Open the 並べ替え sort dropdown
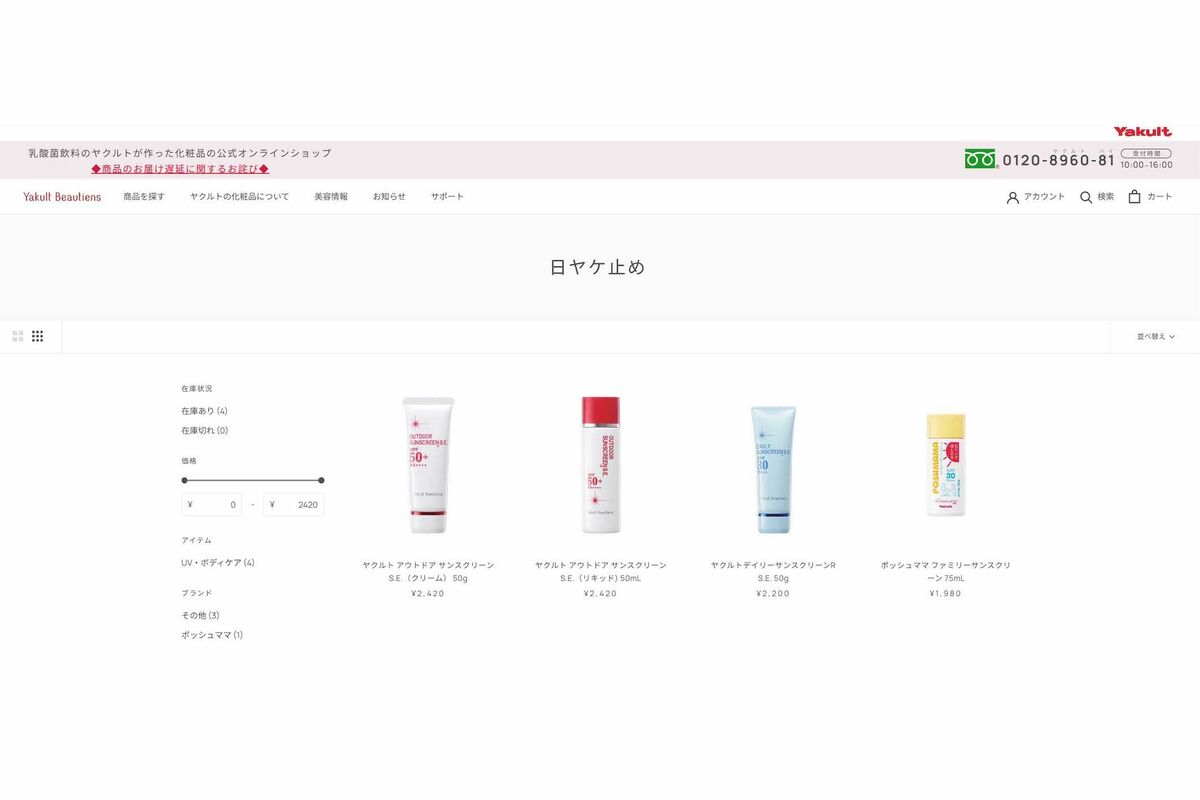This screenshot has height=800, width=1200. [x=1155, y=337]
